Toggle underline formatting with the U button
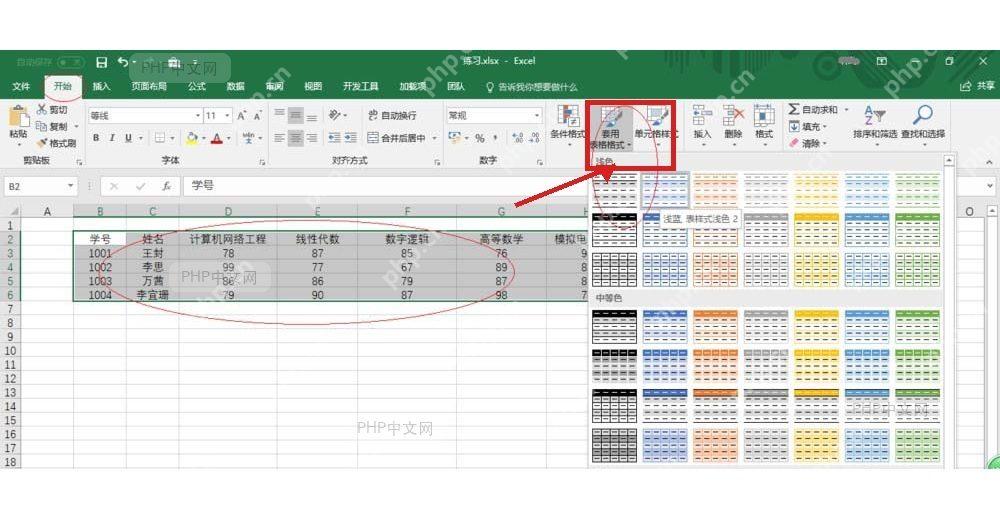 pos(128,137)
